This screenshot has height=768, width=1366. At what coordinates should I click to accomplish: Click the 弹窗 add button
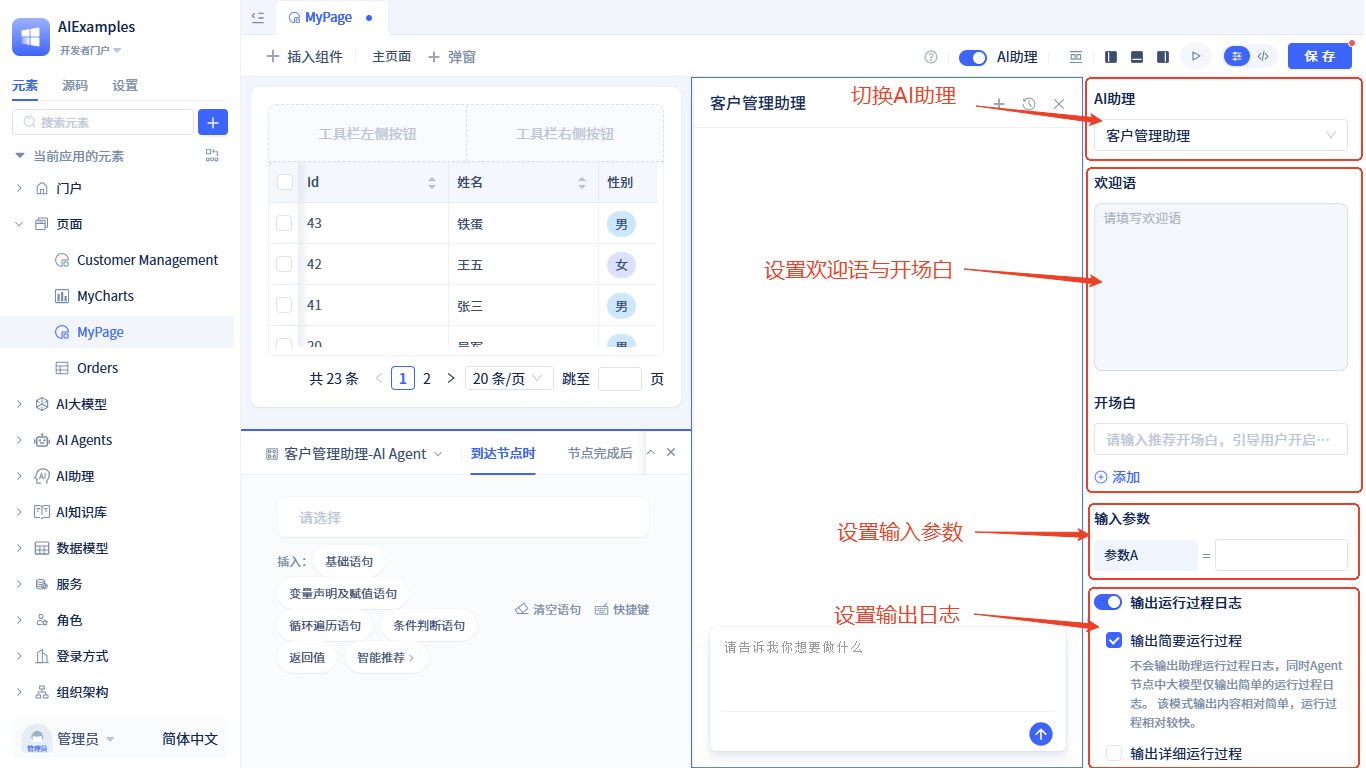(452, 57)
